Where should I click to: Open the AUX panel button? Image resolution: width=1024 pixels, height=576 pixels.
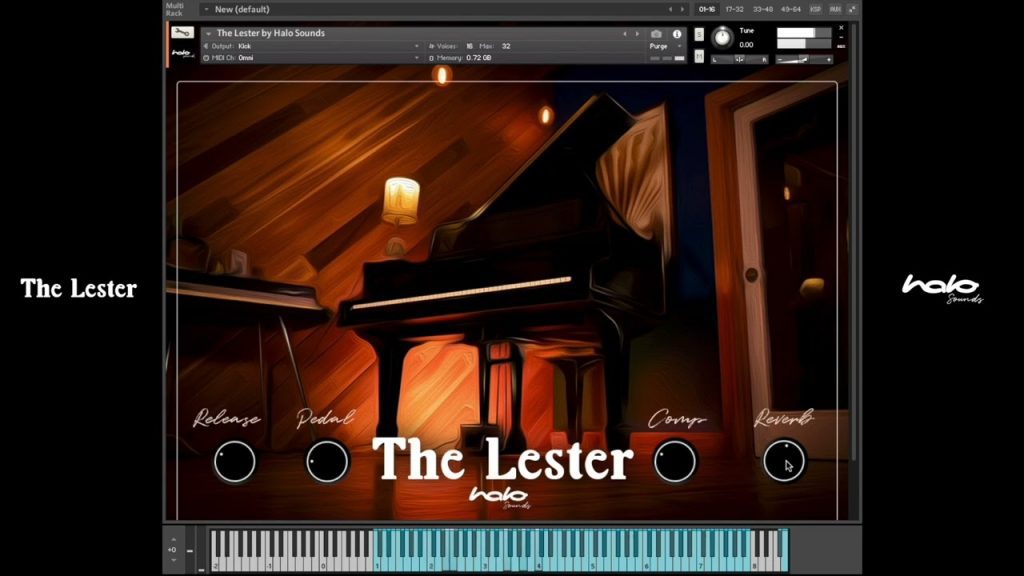[x=835, y=9]
